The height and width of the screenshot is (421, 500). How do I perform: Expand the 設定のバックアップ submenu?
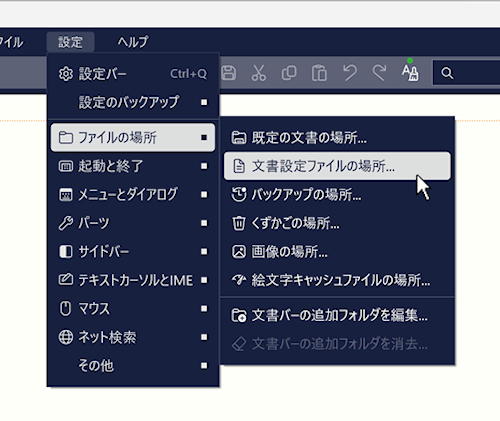(133, 102)
